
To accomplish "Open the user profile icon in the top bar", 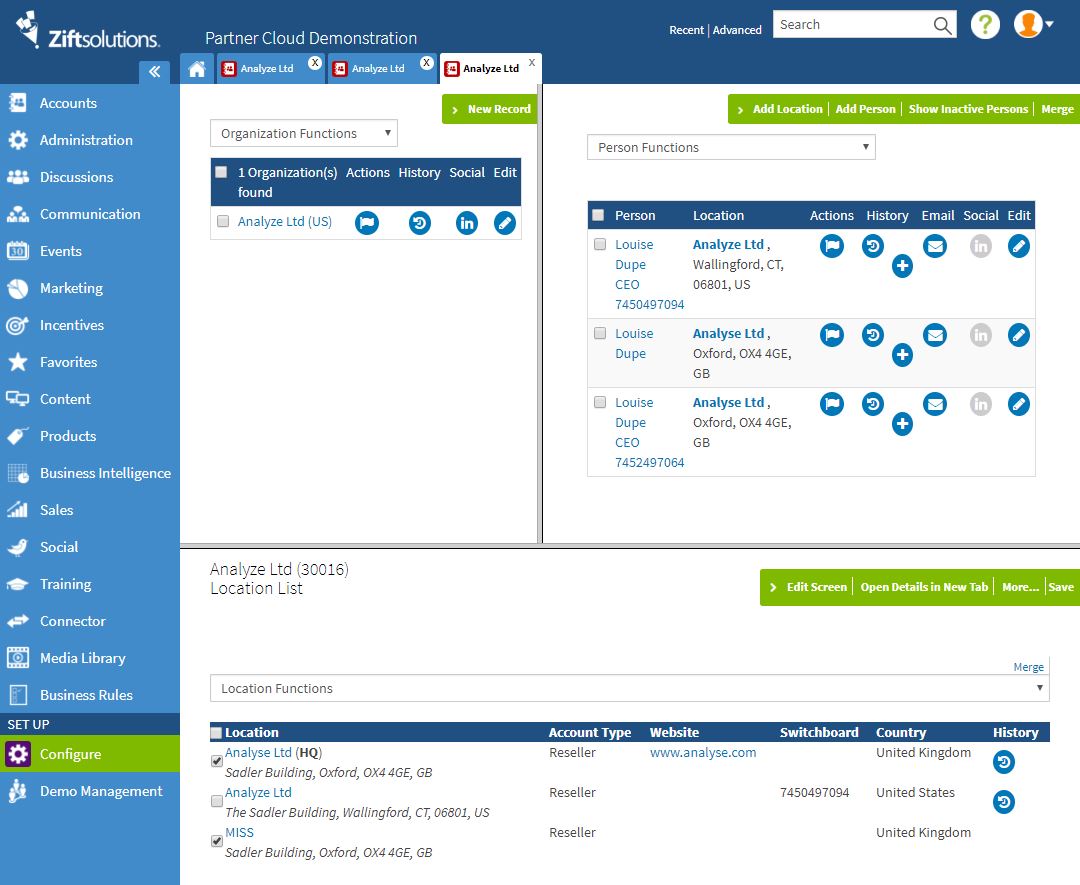I will pos(1030,24).
